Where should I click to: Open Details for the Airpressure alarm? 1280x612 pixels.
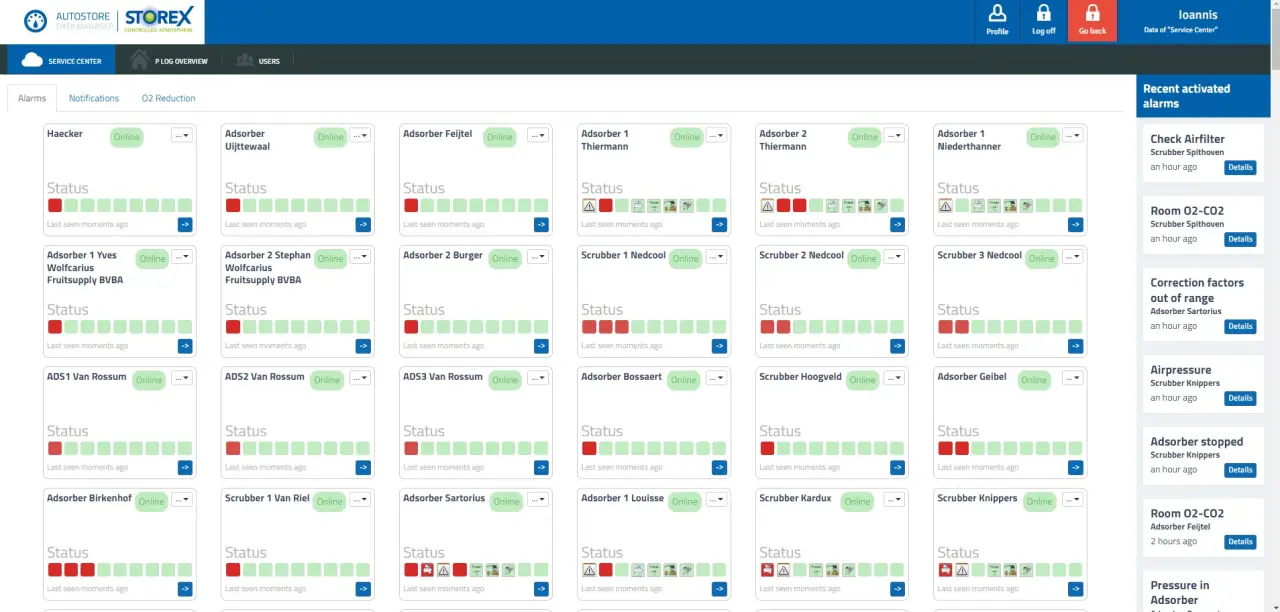(x=1240, y=398)
